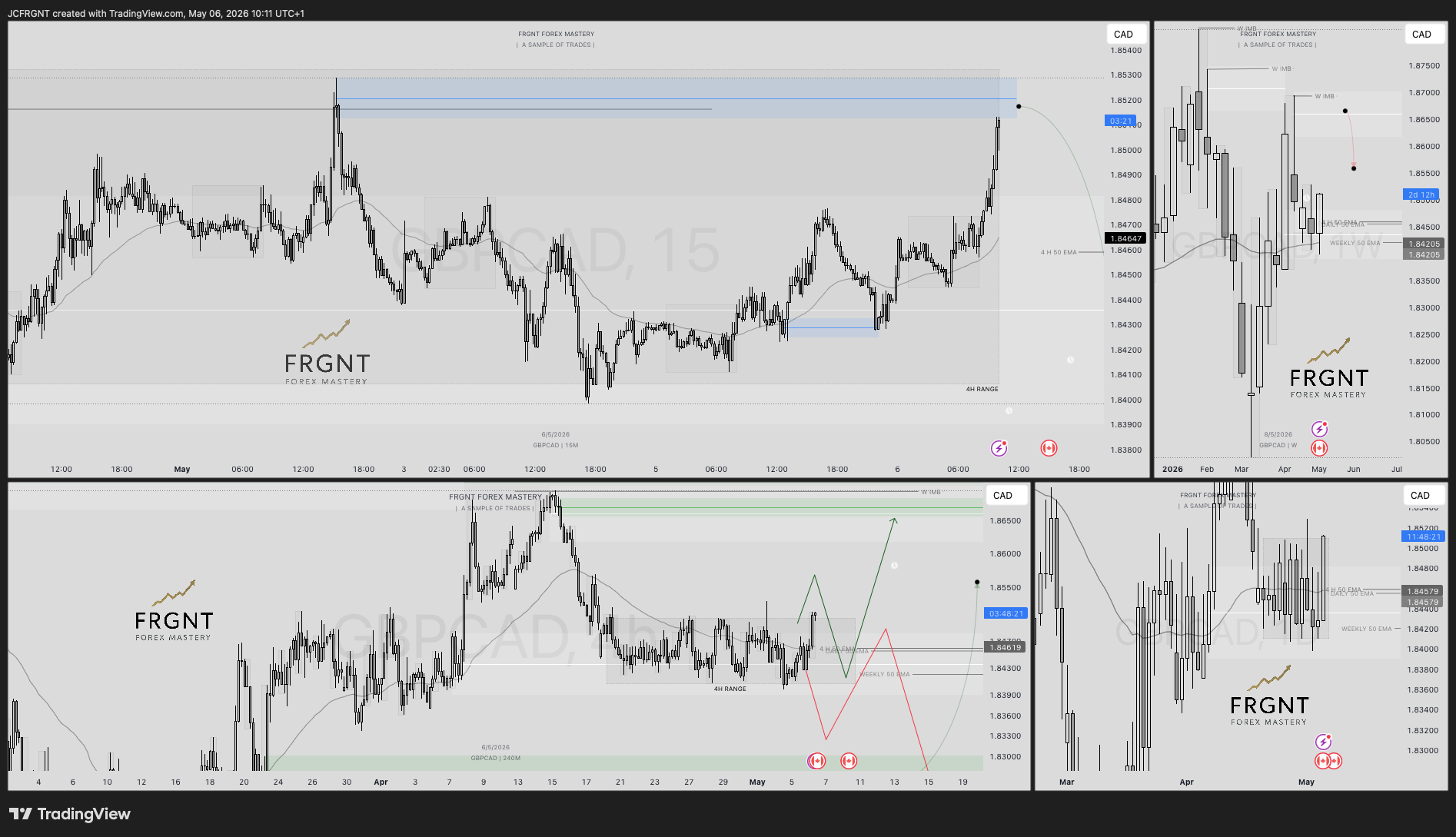
Task: Select the 2d 12h countdown label on the weekly chart
Action: 1421,194
